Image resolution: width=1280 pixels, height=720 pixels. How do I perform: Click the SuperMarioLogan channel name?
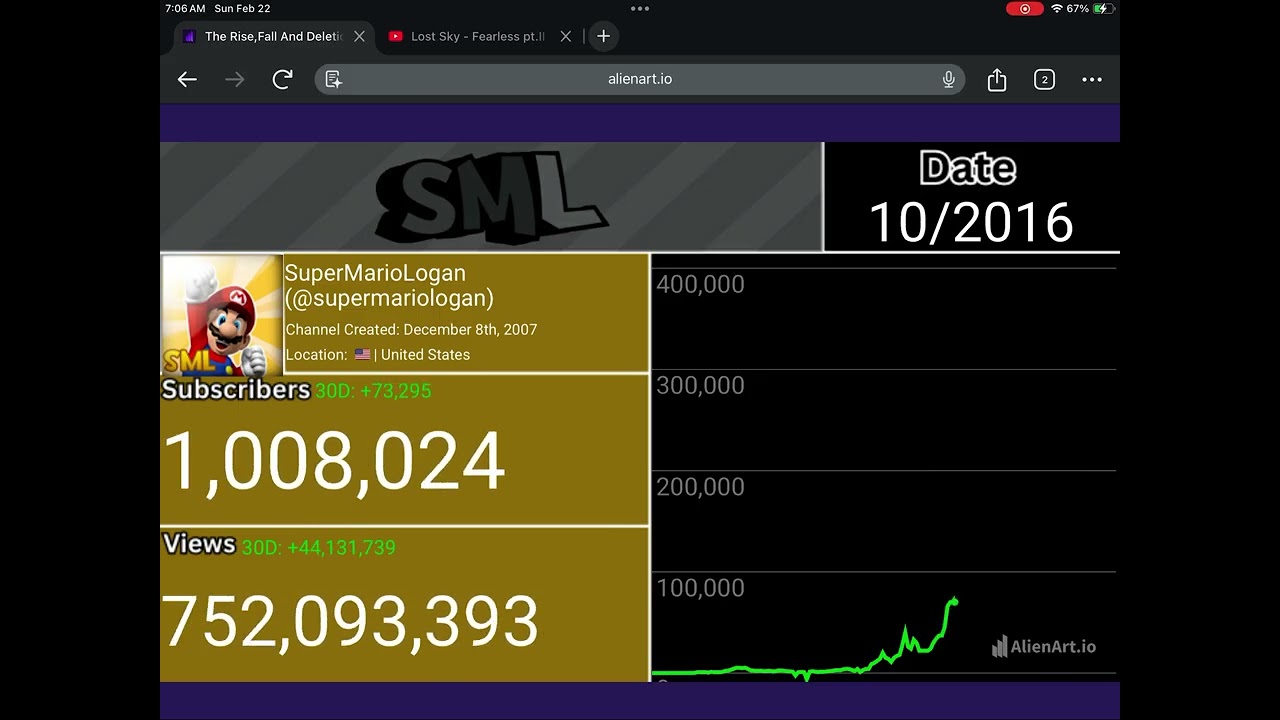click(375, 273)
